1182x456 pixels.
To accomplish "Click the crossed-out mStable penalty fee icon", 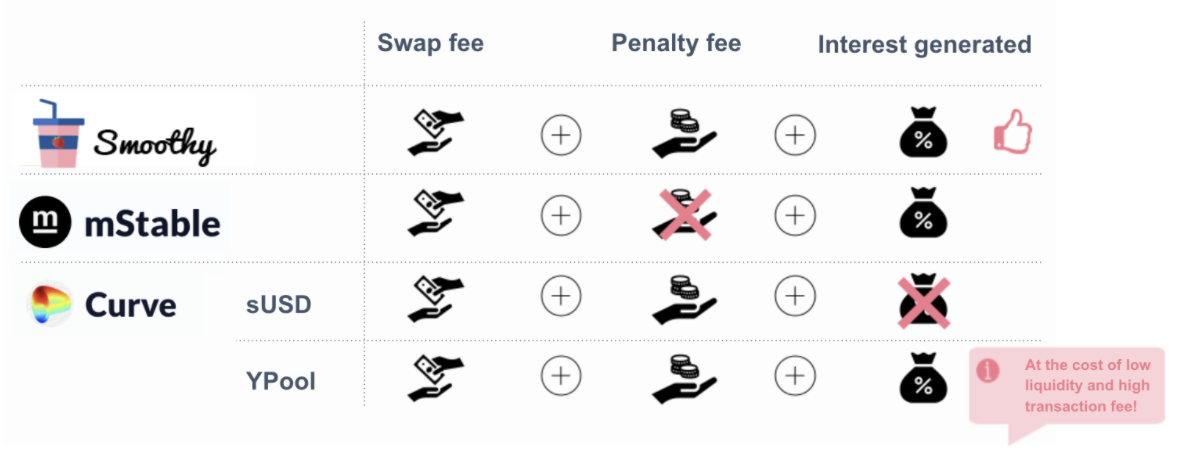I will pos(684,216).
